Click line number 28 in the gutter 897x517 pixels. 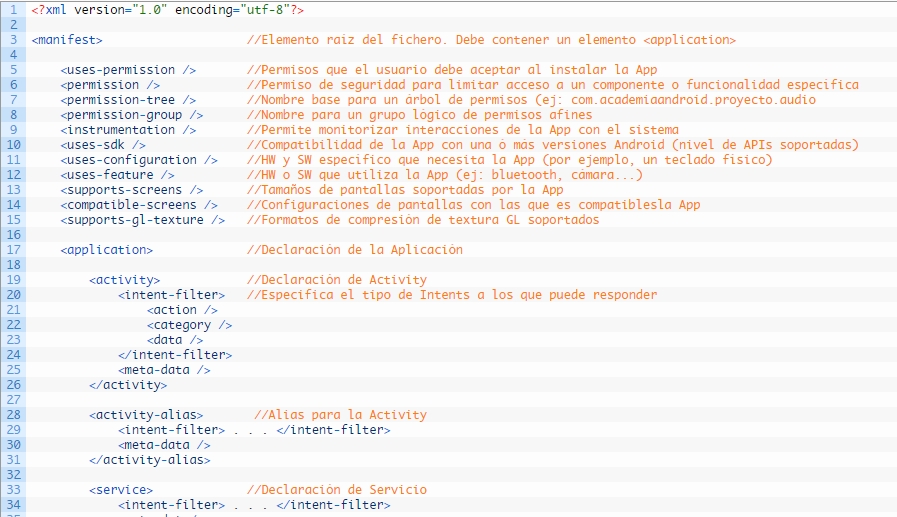(x=13, y=415)
